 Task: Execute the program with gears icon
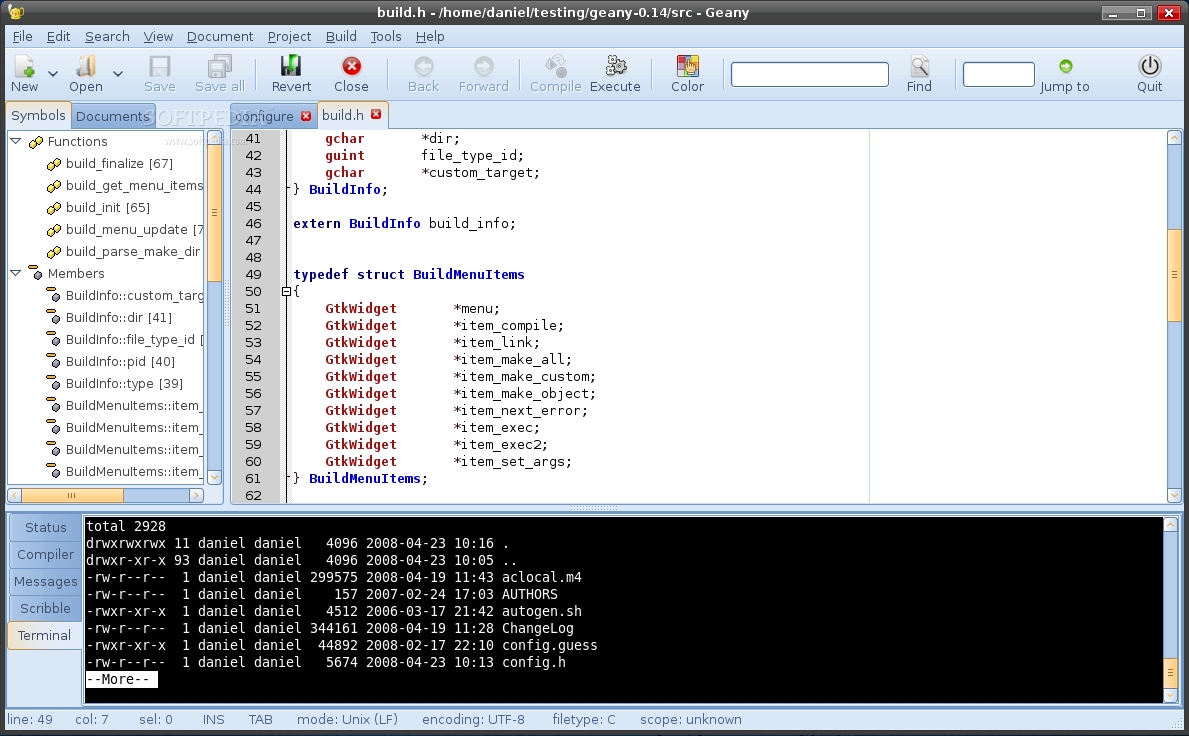(x=616, y=67)
